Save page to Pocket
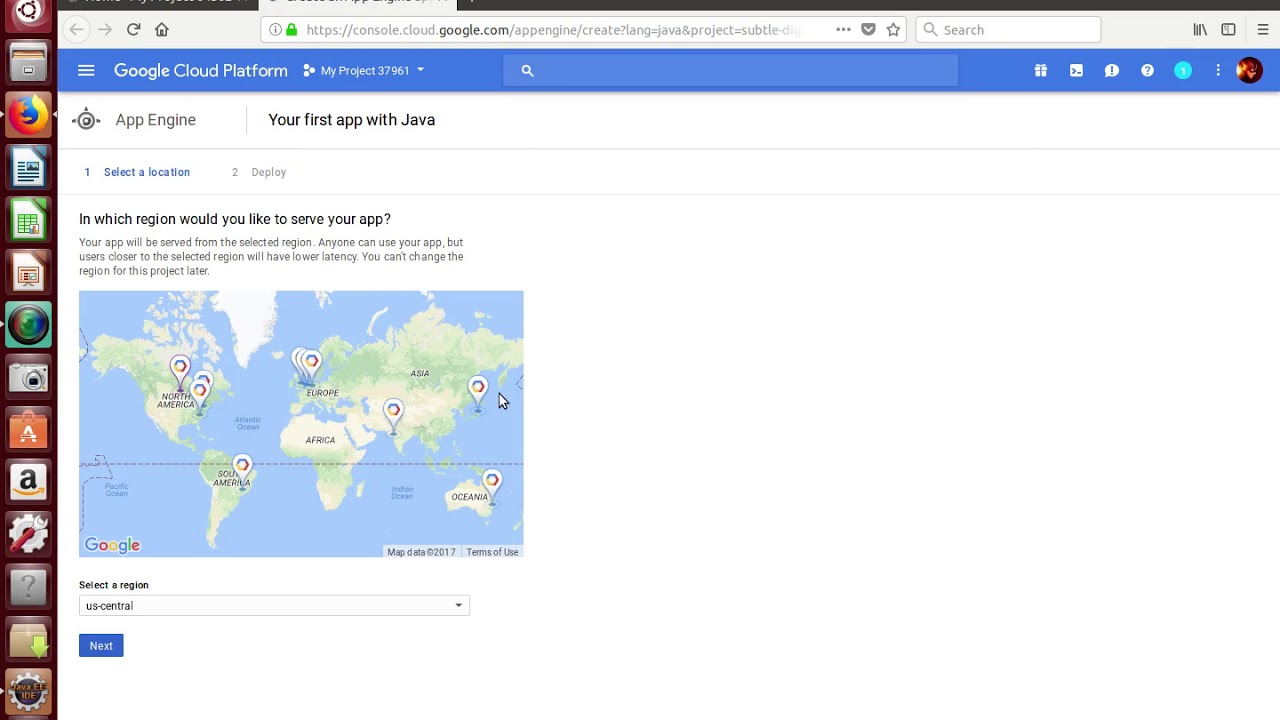The width and height of the screenshot is (1280, 720). coord(868,30)
